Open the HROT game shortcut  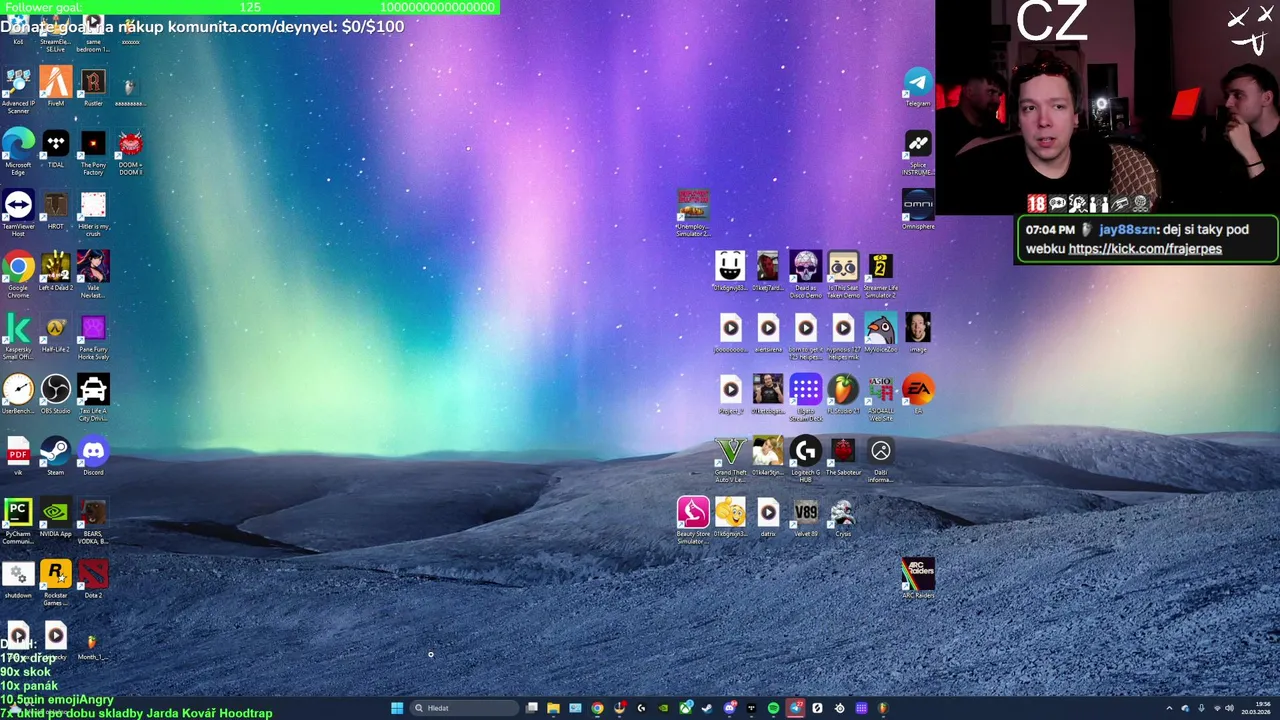pos(55,209)
